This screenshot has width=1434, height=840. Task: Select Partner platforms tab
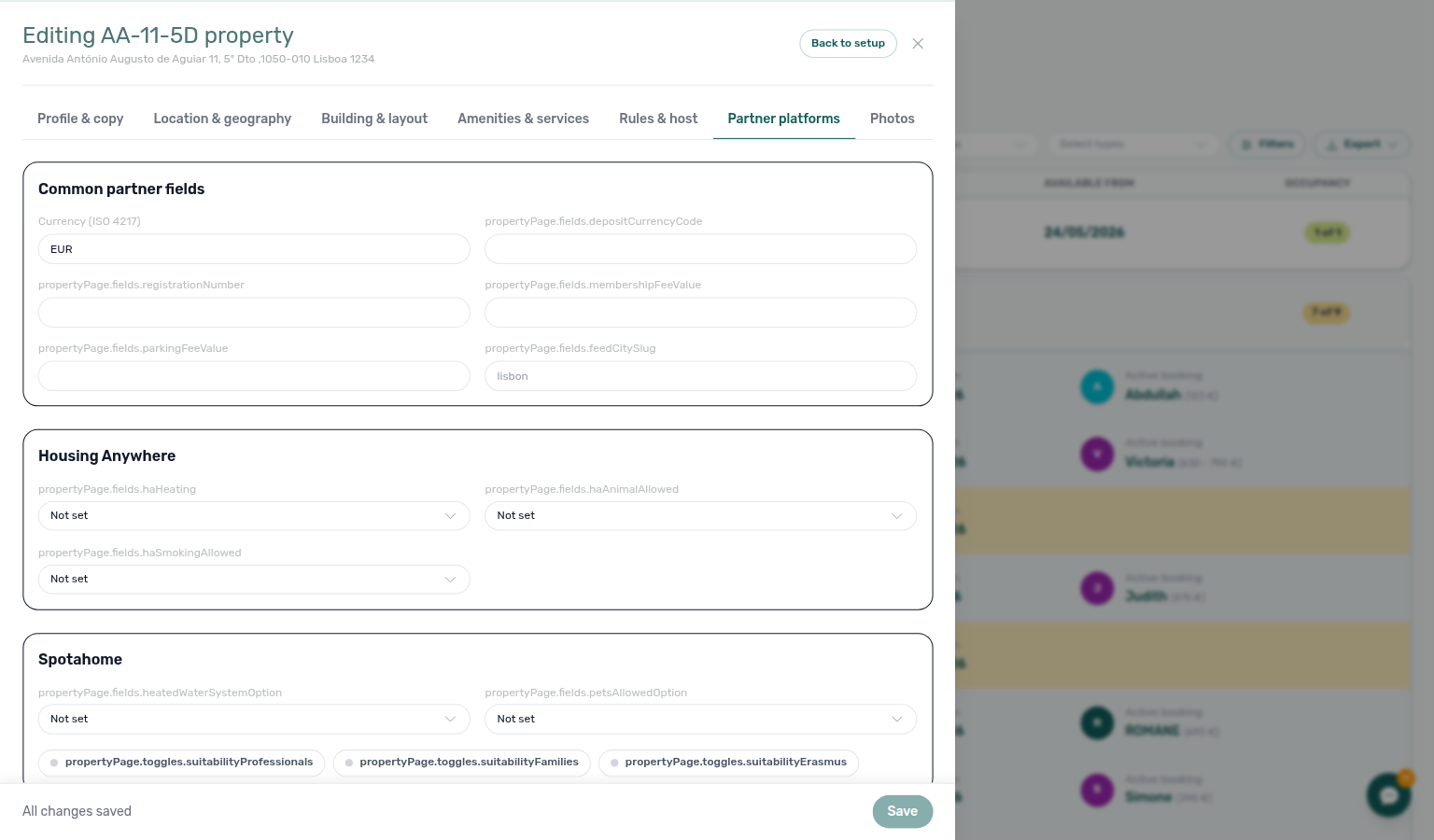[x=784, y=119]
